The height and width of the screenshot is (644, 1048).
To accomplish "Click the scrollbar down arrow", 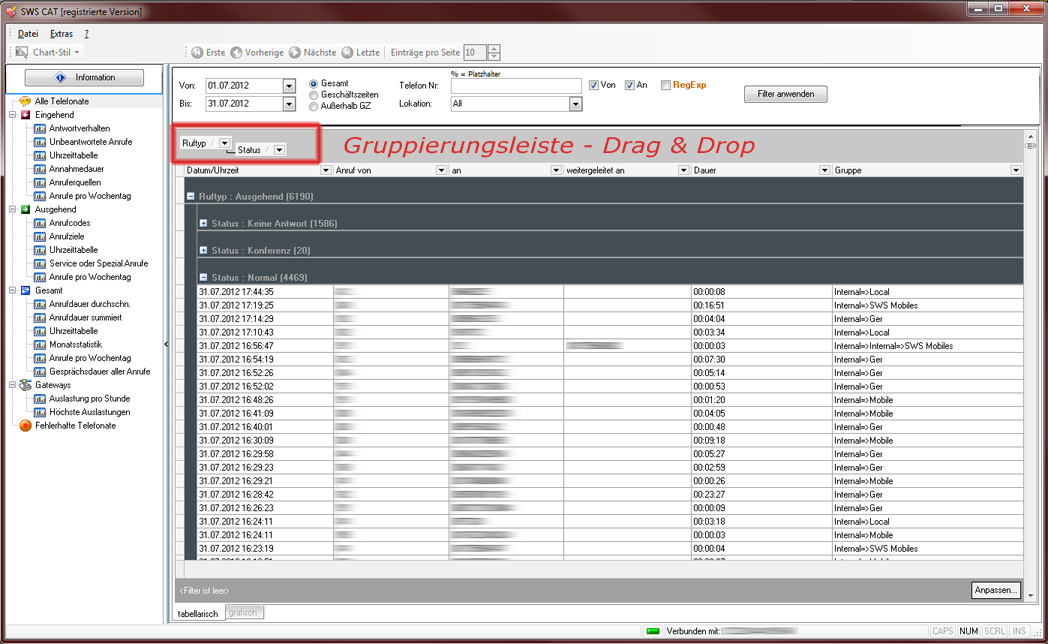I will coord(1031,595).
